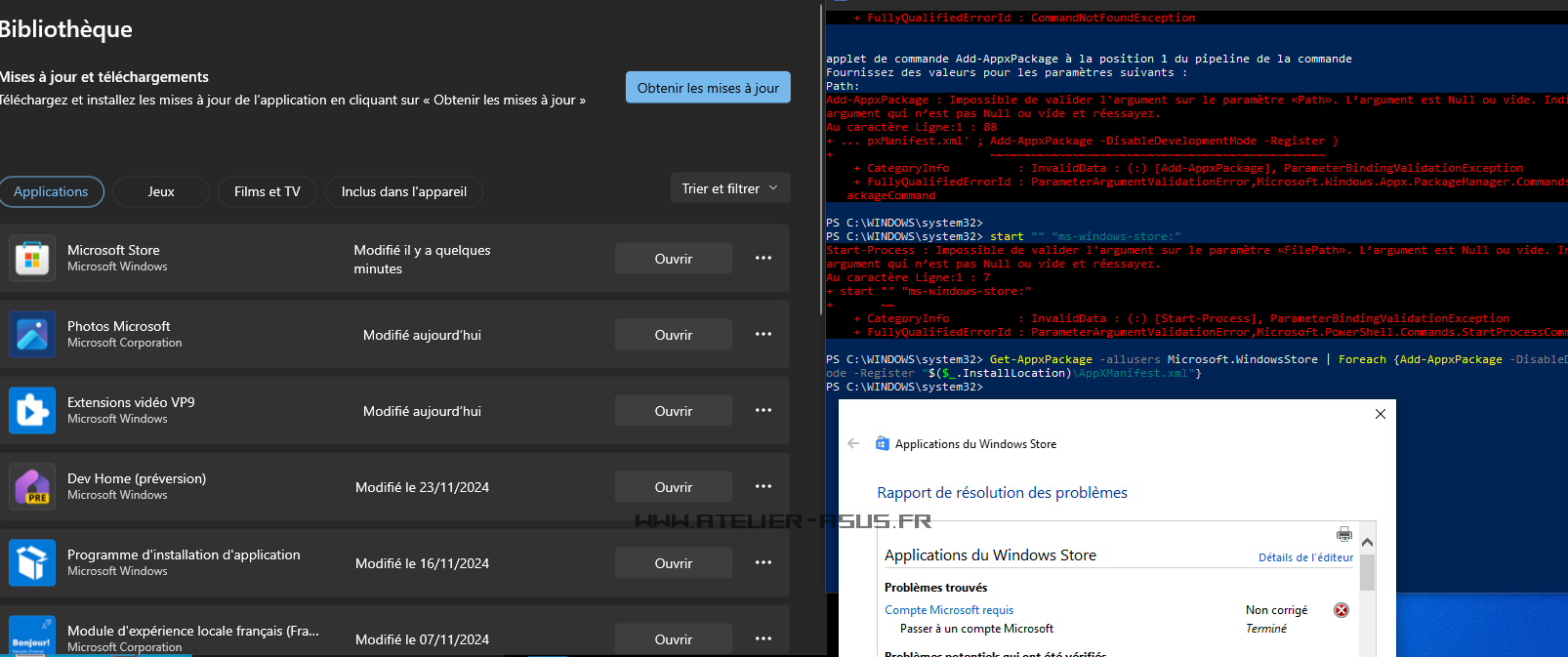This screenshot has height=657, width=1568.
Task: Open more options for Photos Microsoft row
Action: [763, 335]
